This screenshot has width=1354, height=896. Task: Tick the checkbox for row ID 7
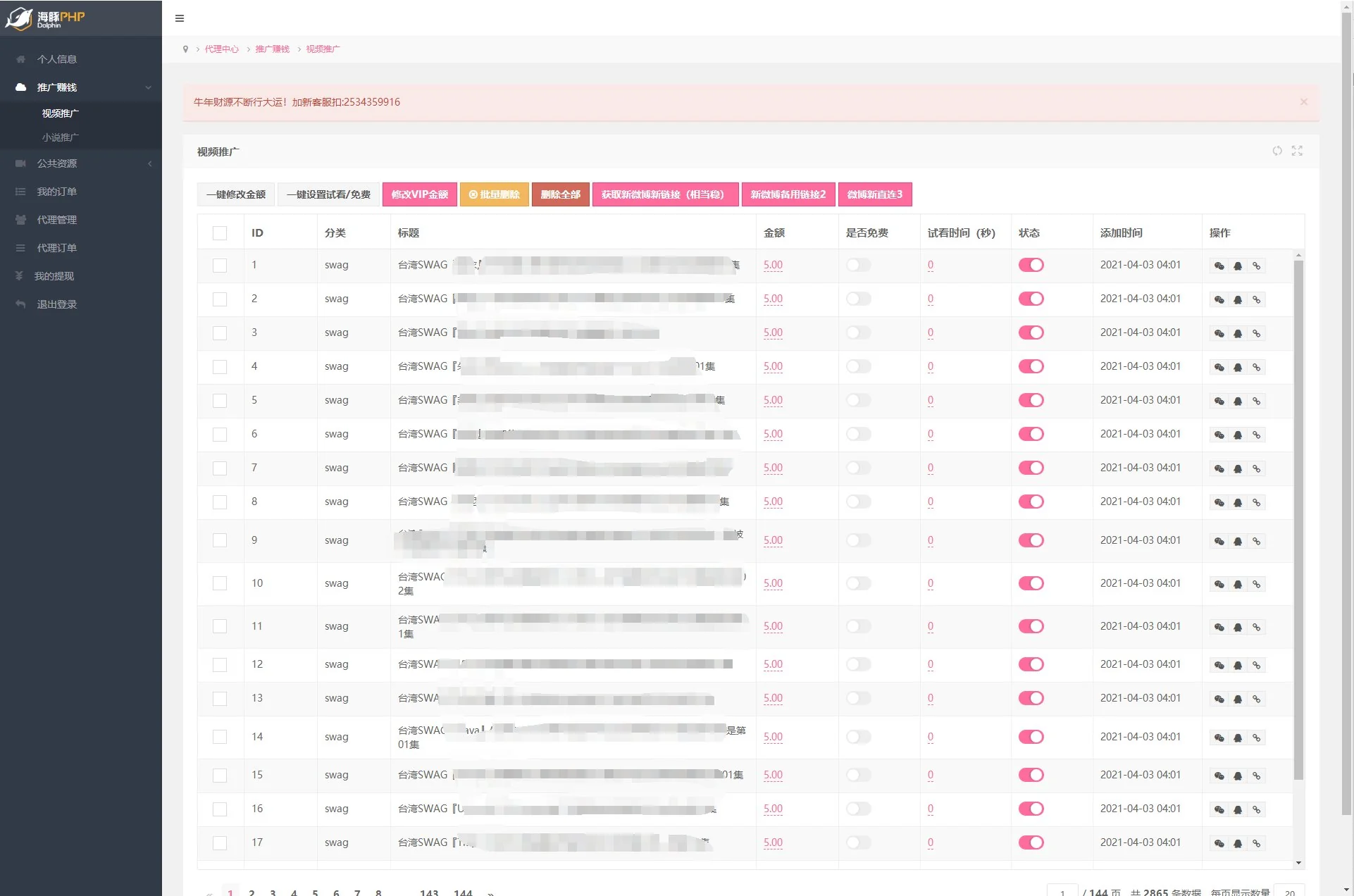pyautogui.click(x=220, y=468)
